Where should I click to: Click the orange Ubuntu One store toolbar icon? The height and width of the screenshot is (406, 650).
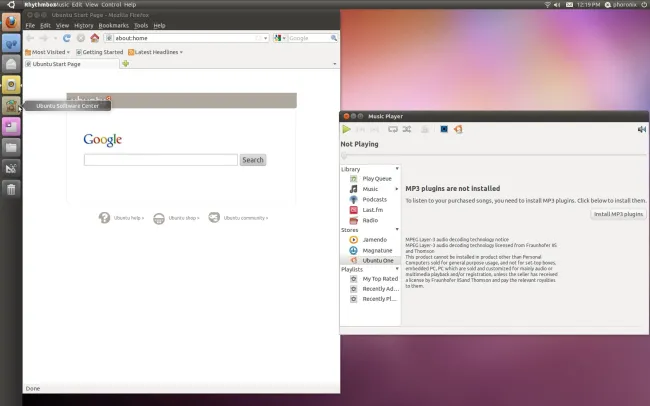coord(458,129)
